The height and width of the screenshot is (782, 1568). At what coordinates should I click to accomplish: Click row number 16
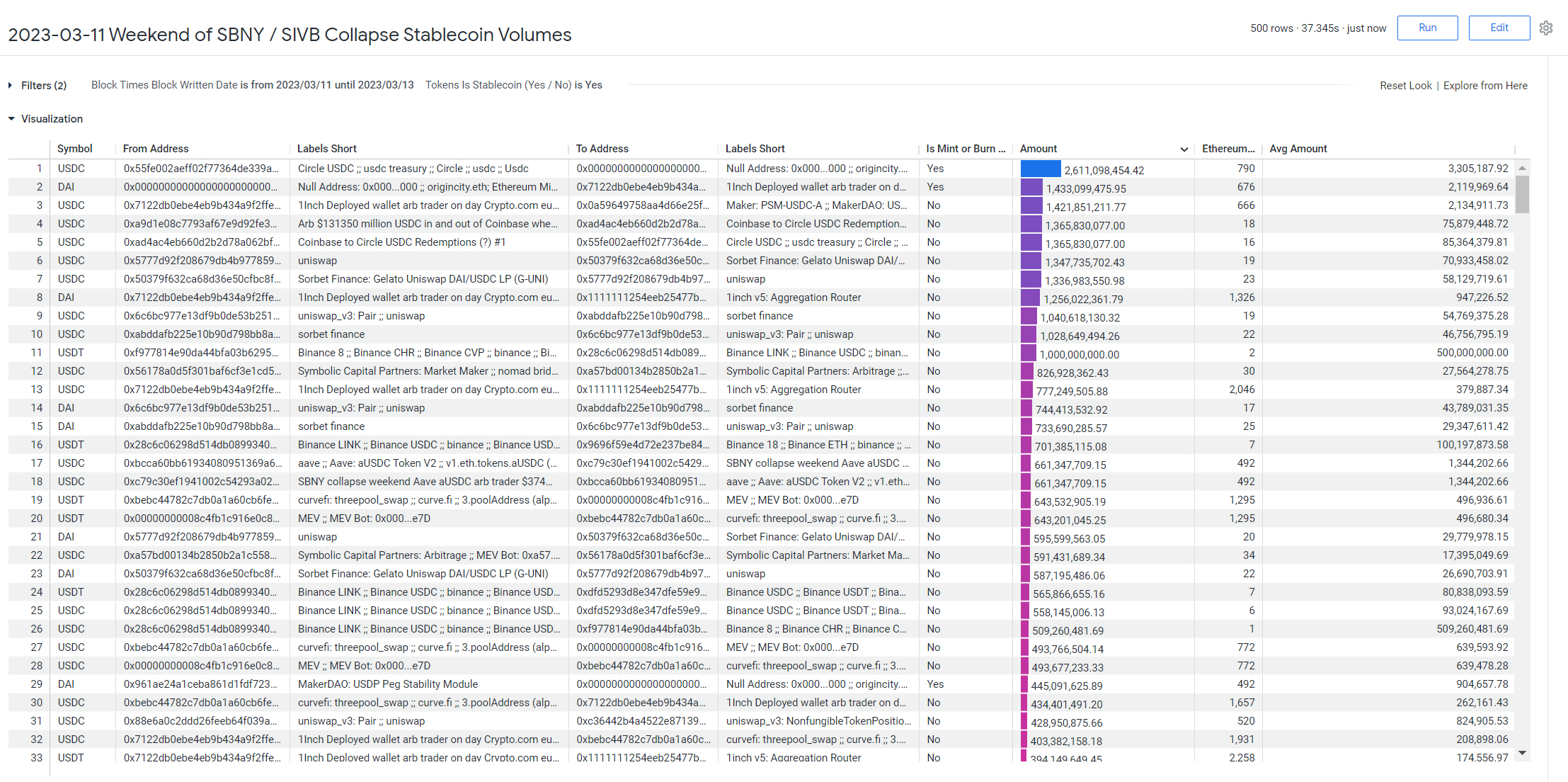tap(36, 445)
